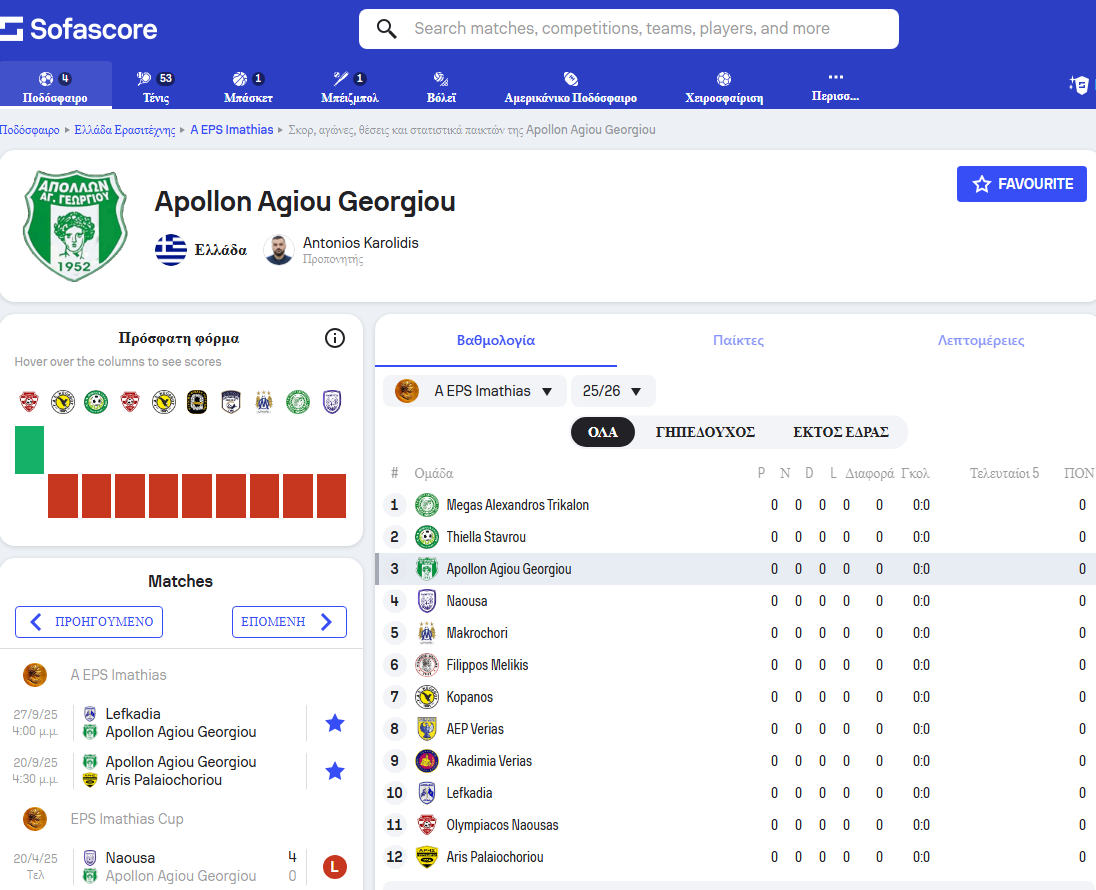Select the ΓΗΠΕΔΟΥΧΟΣ standings filter

tap(705, 432)
